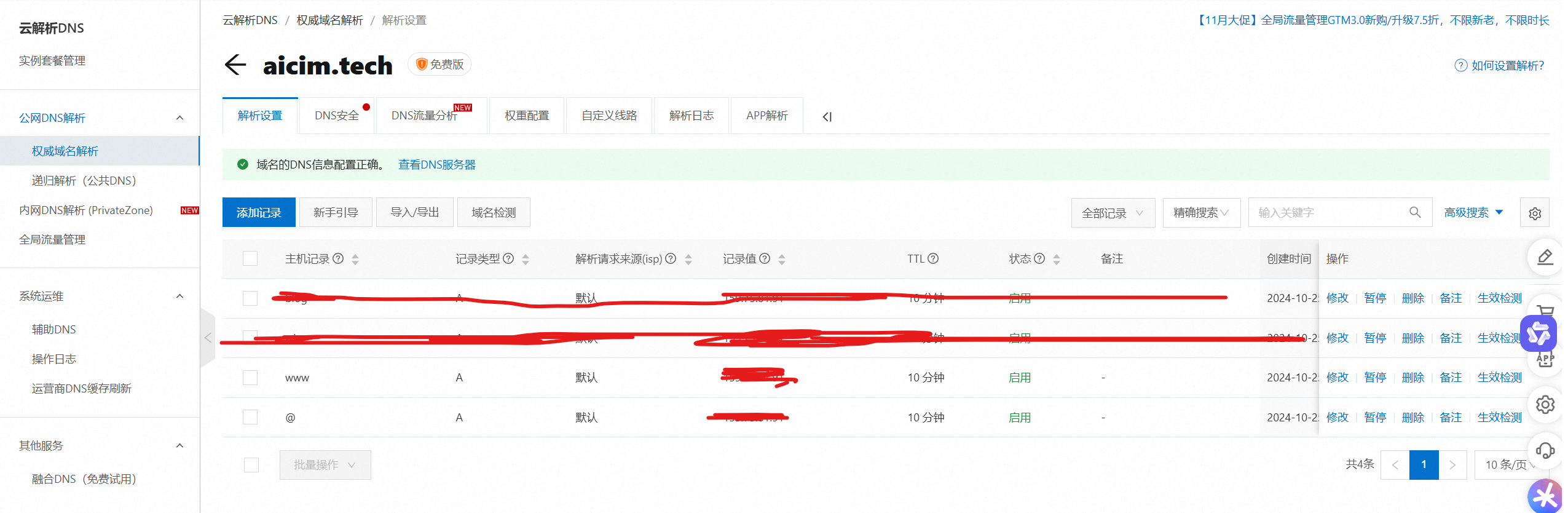Viewport: 1568px width, 513px height.
Task: Switch to the 解析日志 tab
Action: click(691, 116)
